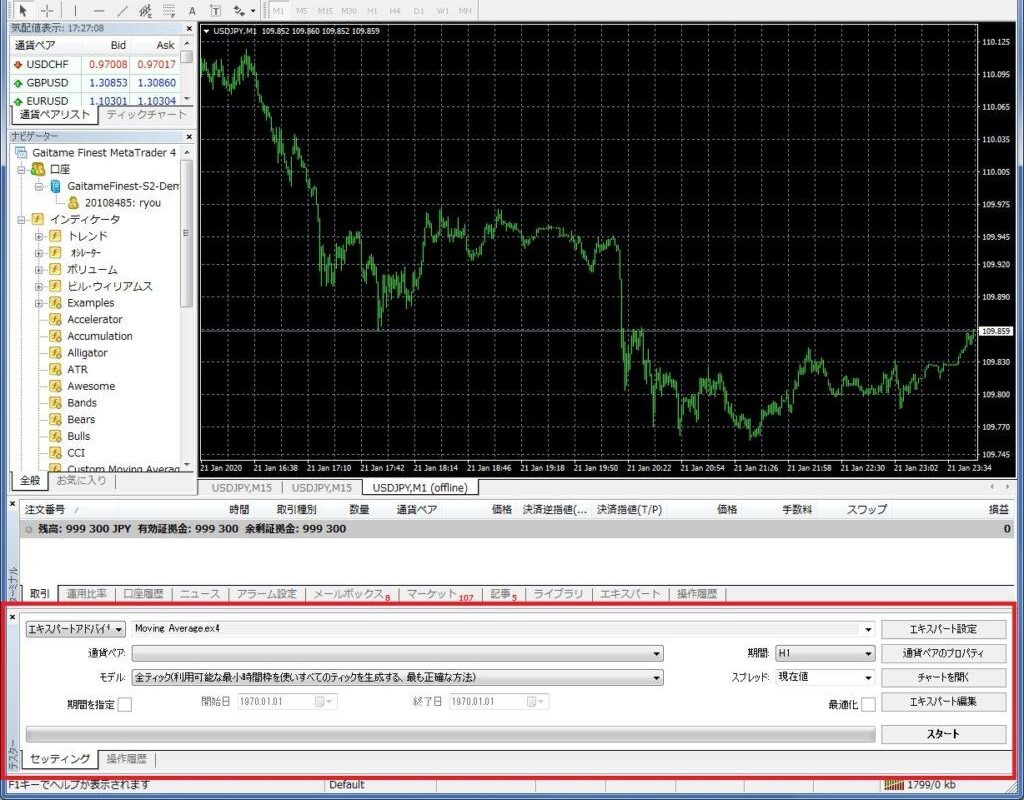Click the 通貨ペアのプロパティ button
The image size is (1024, 800).
[944, 653]
